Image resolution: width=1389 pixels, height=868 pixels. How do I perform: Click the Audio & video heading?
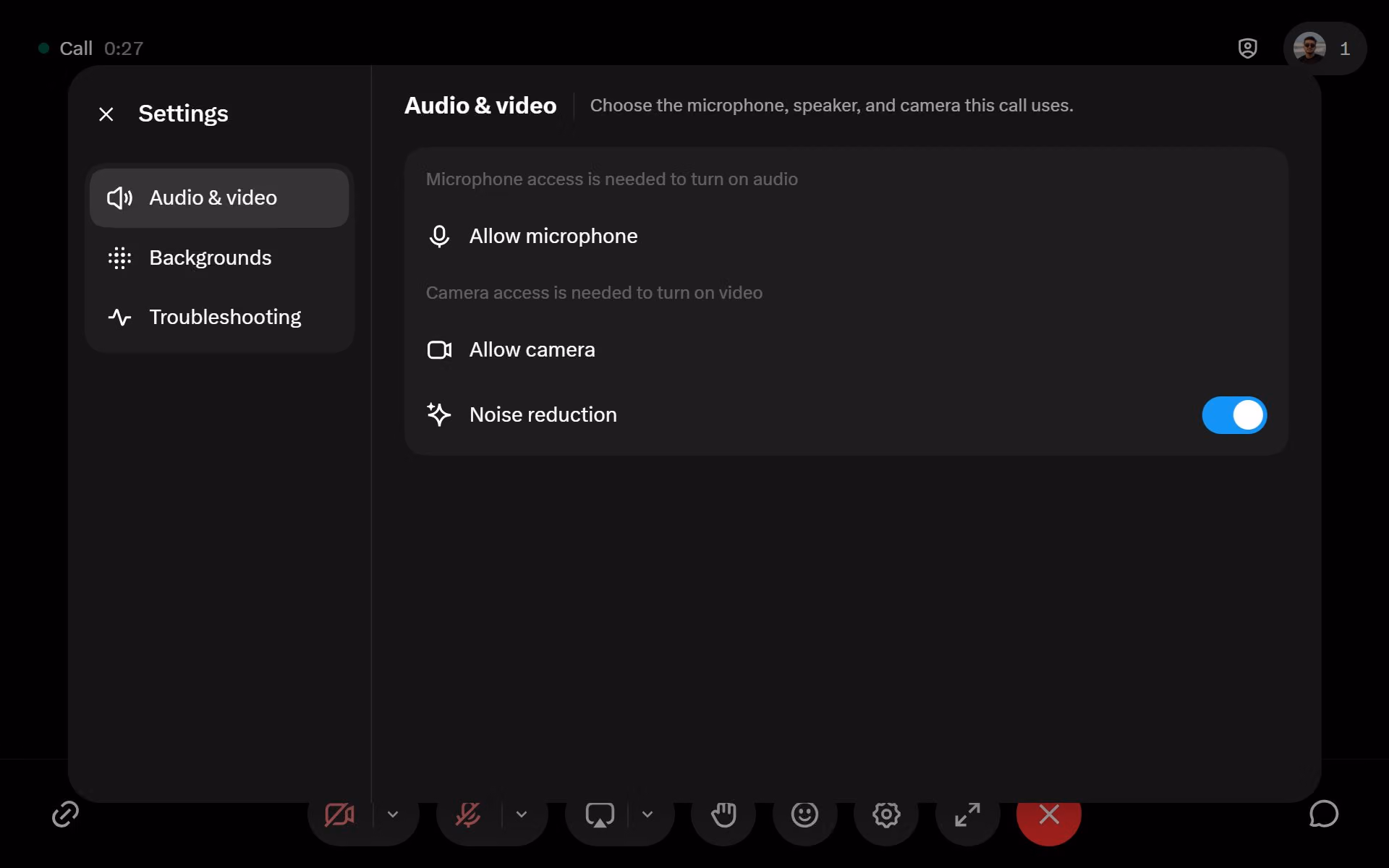(x=480, y=106)
